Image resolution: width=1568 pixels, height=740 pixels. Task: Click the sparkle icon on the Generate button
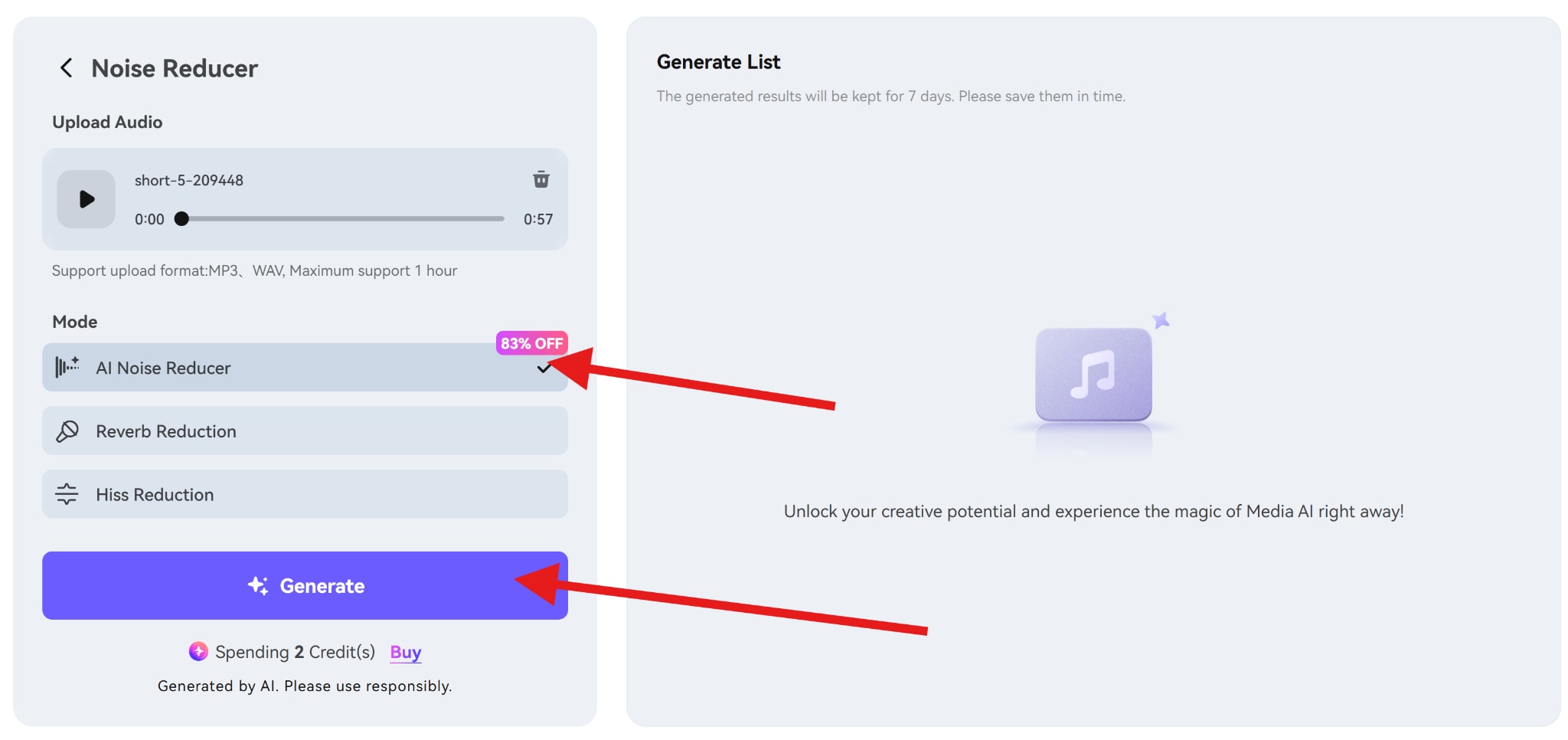click(x=258, y=585)
